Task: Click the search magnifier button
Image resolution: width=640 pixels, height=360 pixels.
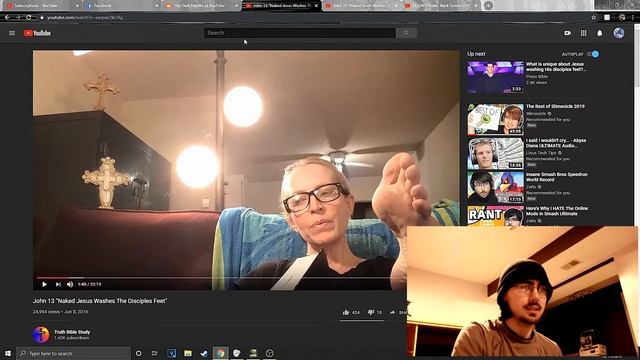Action: tap(406, 33)
